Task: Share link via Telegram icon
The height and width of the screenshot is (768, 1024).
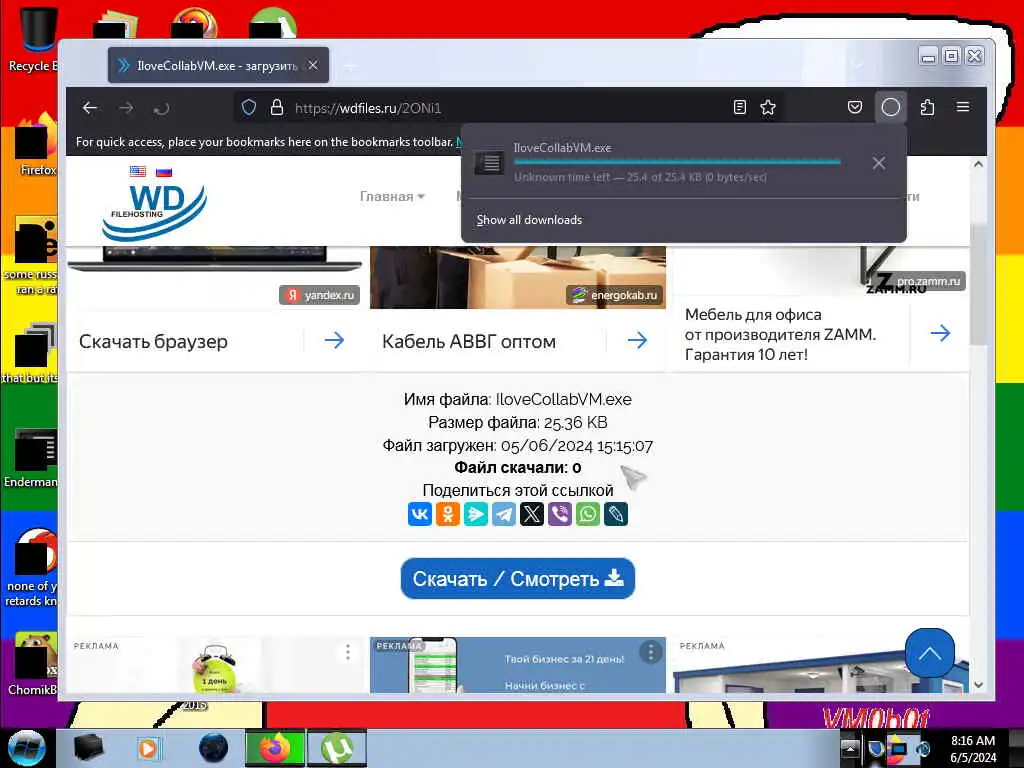Action: [x=504, y=514]
